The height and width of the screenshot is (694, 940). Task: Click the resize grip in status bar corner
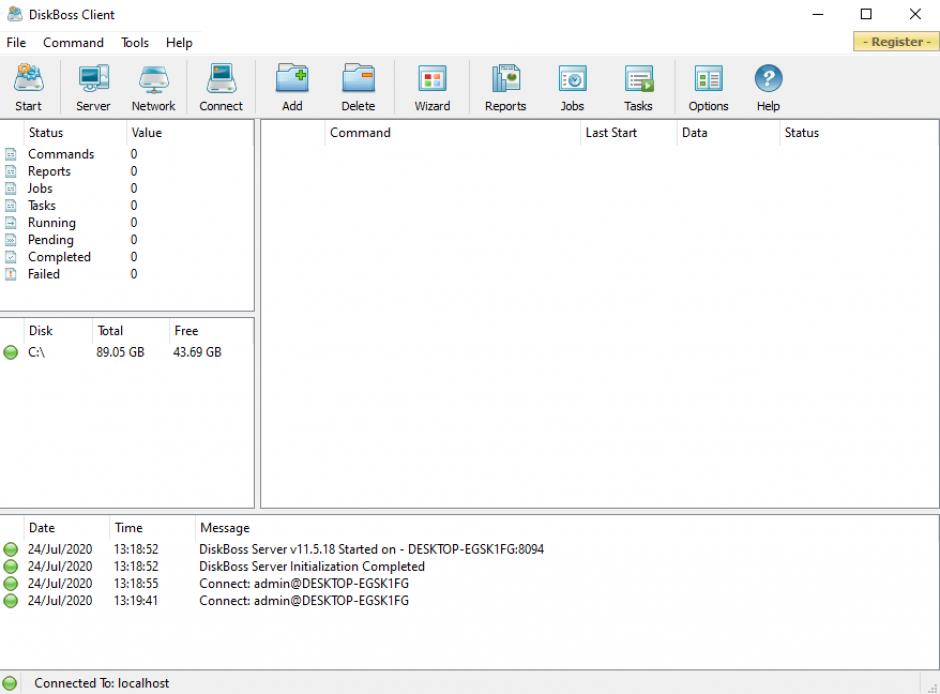pyautogui.click(x=932, y=687)
